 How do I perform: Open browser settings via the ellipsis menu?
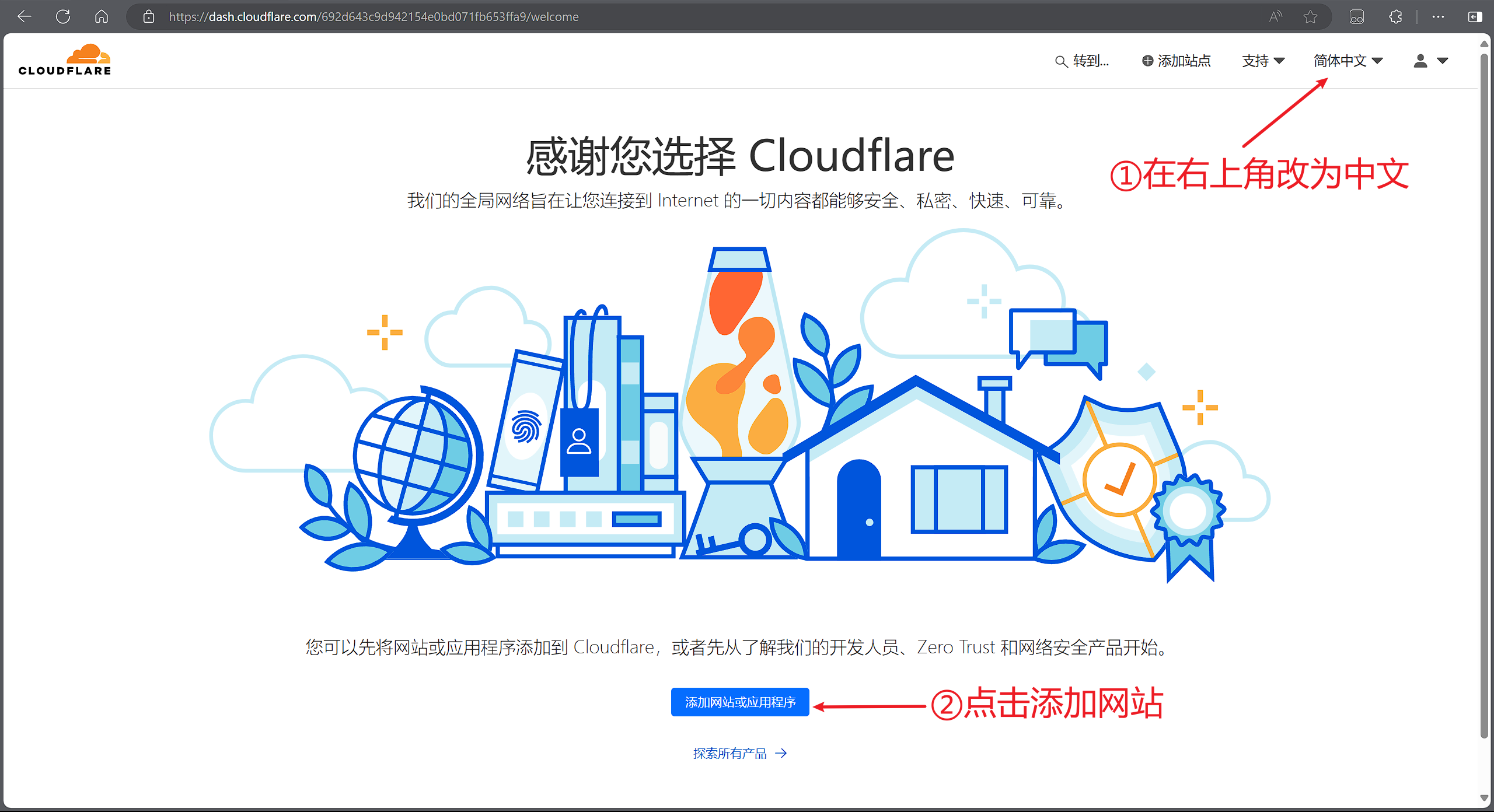pos(1437,16)
